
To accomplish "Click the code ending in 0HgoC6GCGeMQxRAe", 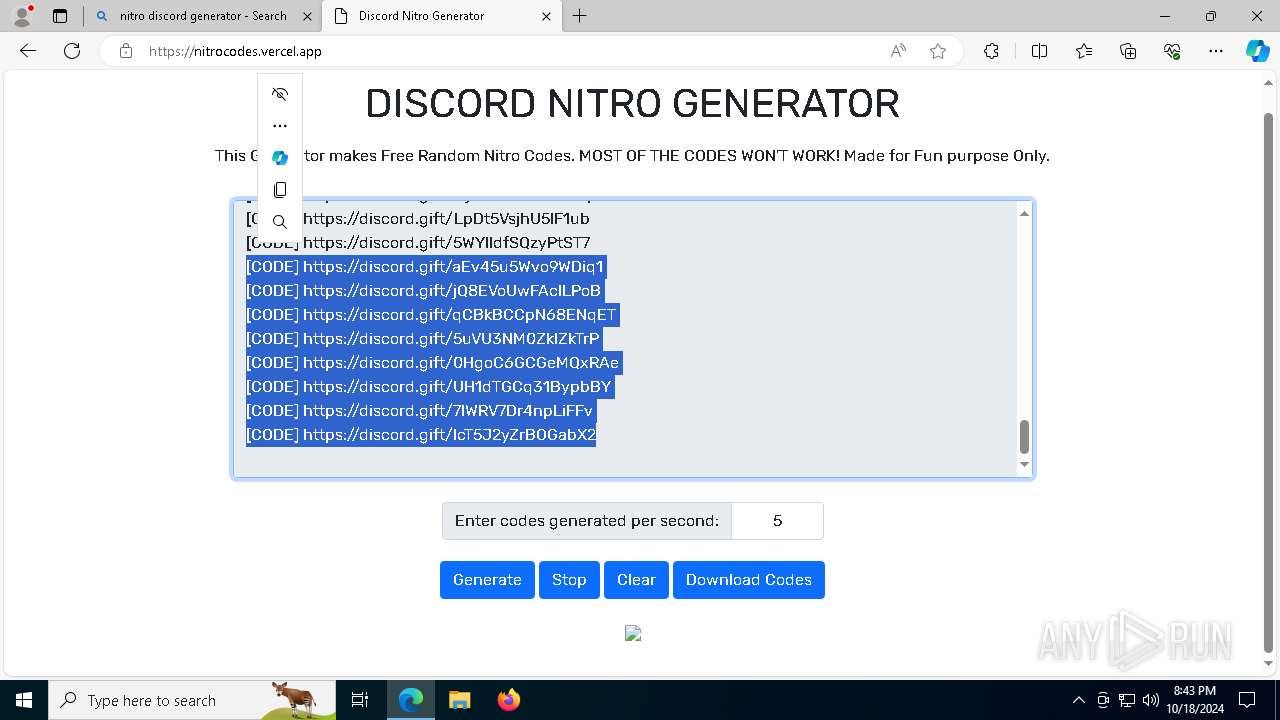I will coord(433,363).
